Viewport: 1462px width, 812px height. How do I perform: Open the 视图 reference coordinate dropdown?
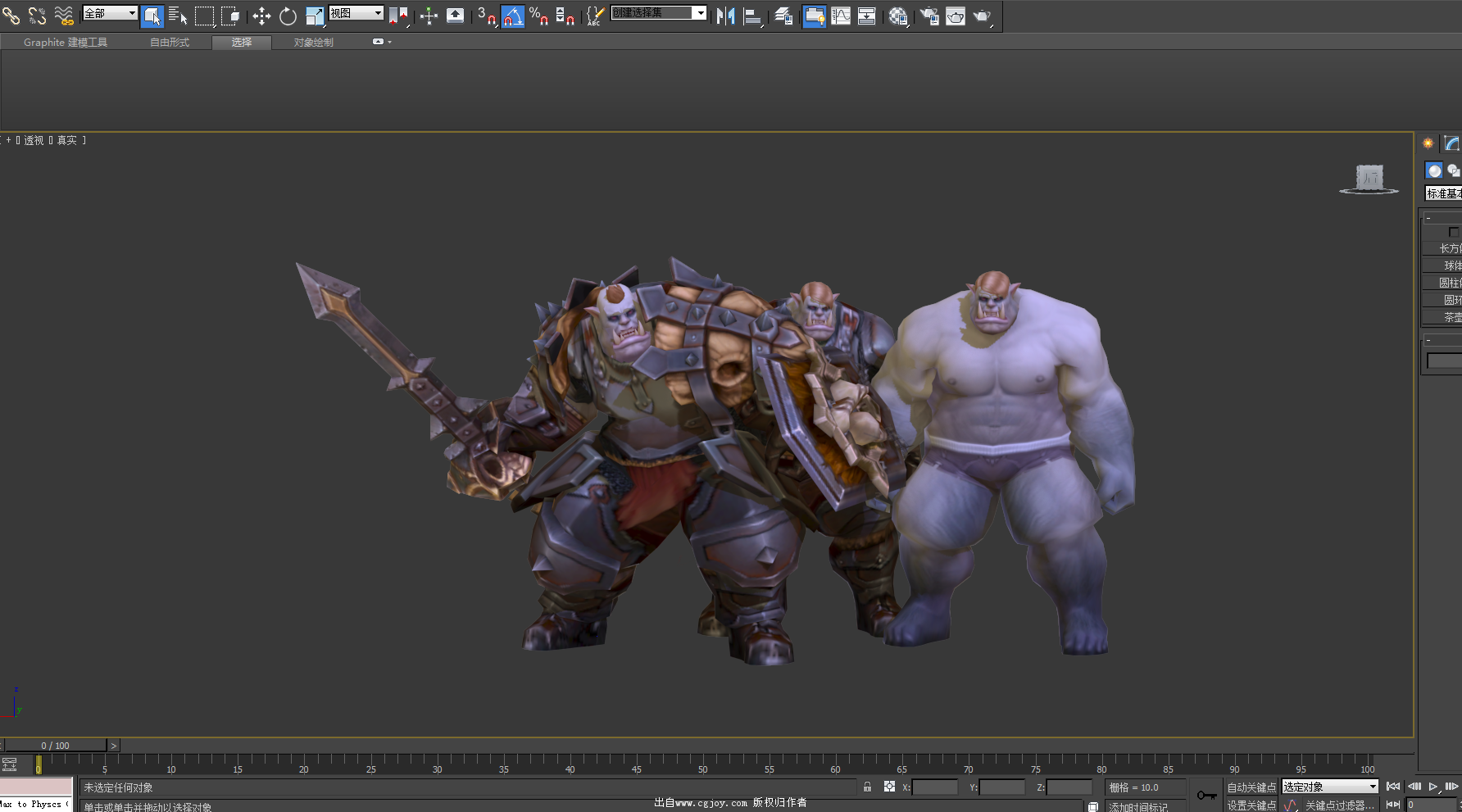(356, 13)
